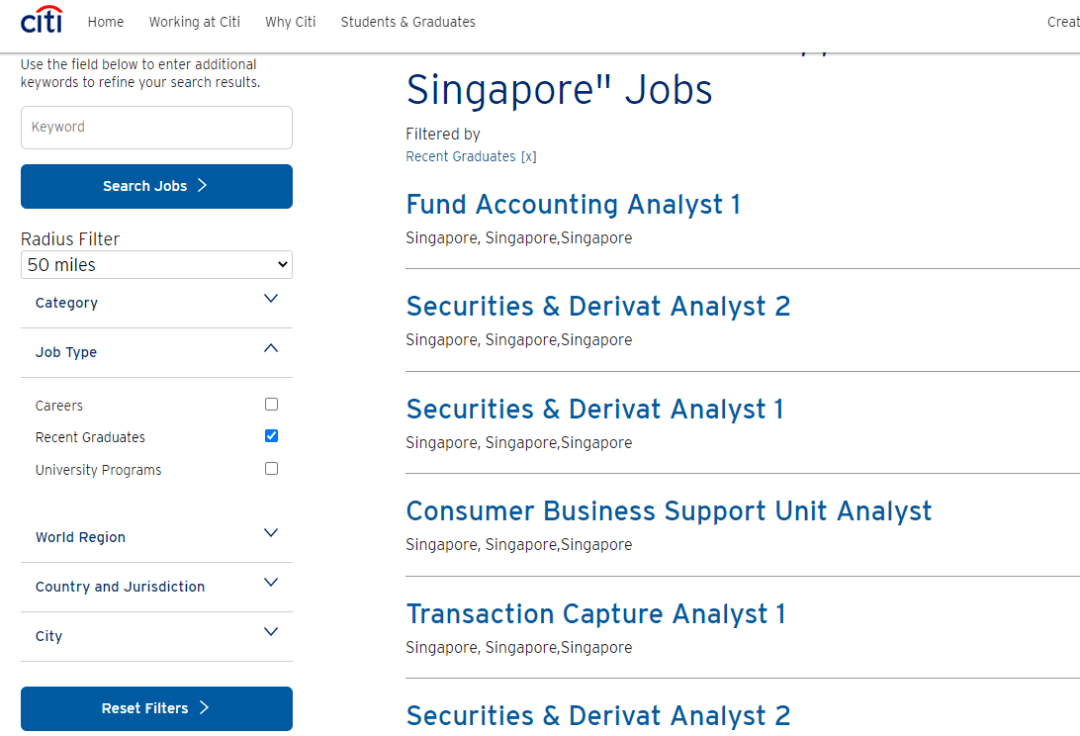
Task: Navigate to the Home menu item
Action: 106,22
